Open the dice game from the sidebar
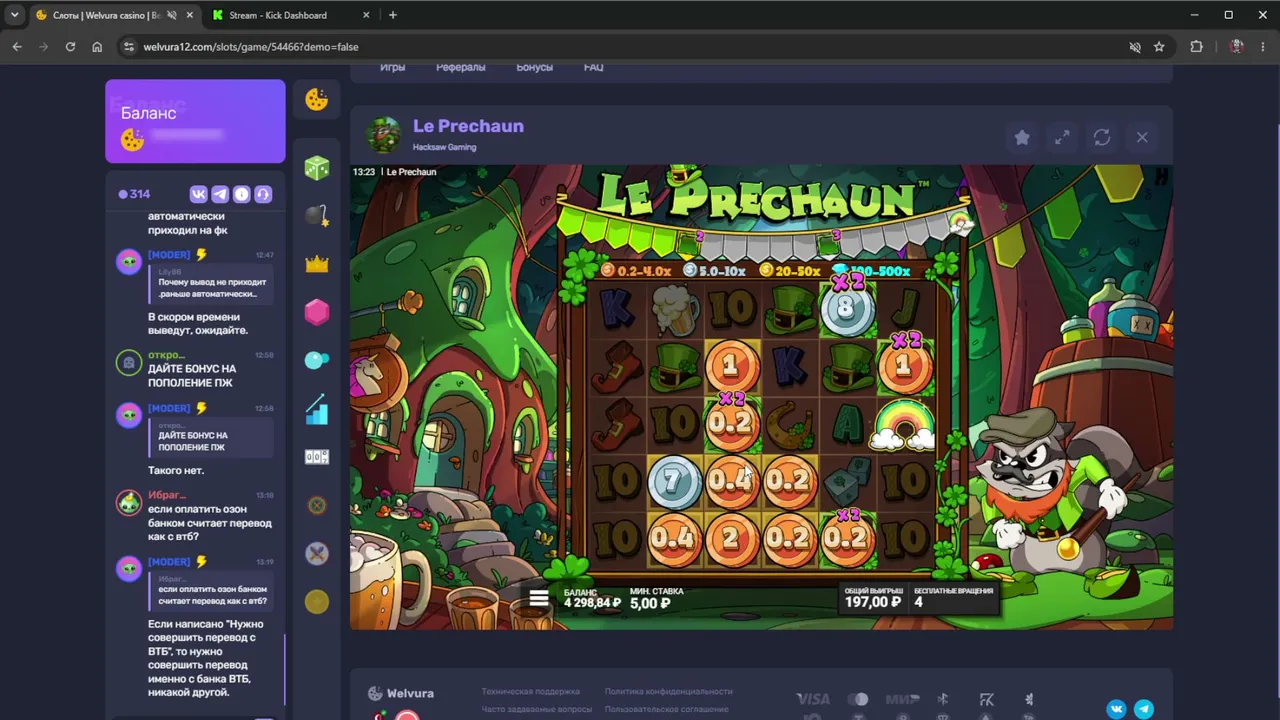 tap(317, 168)
